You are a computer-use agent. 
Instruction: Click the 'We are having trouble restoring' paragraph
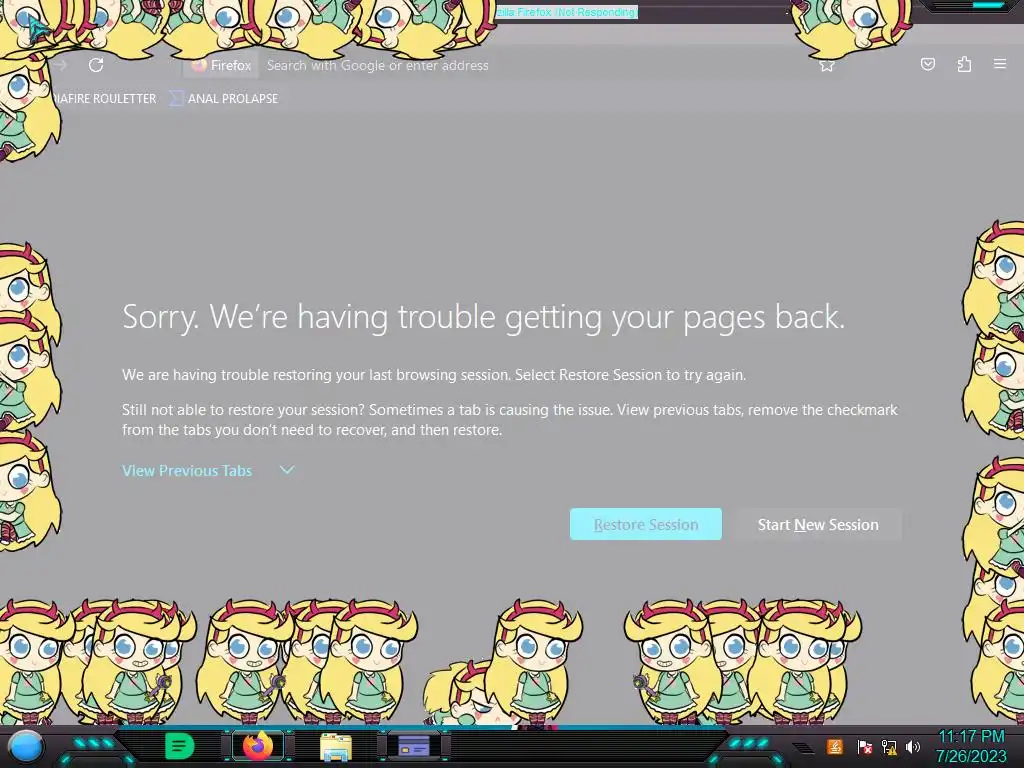pos(434,375)
